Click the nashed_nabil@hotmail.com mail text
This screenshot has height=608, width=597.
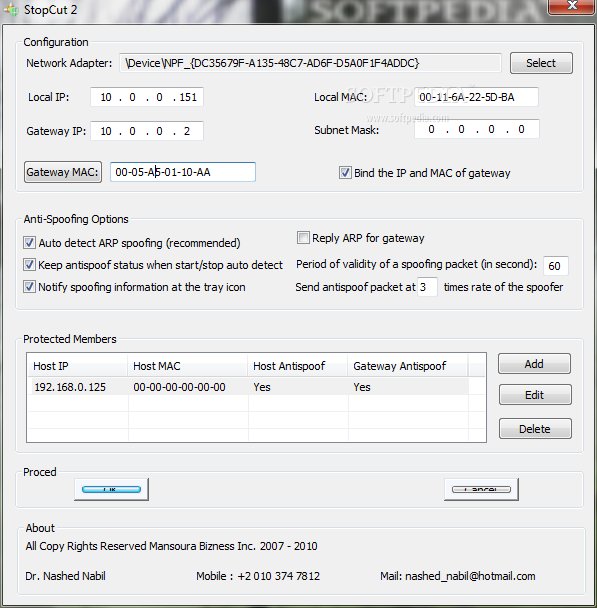470,576
